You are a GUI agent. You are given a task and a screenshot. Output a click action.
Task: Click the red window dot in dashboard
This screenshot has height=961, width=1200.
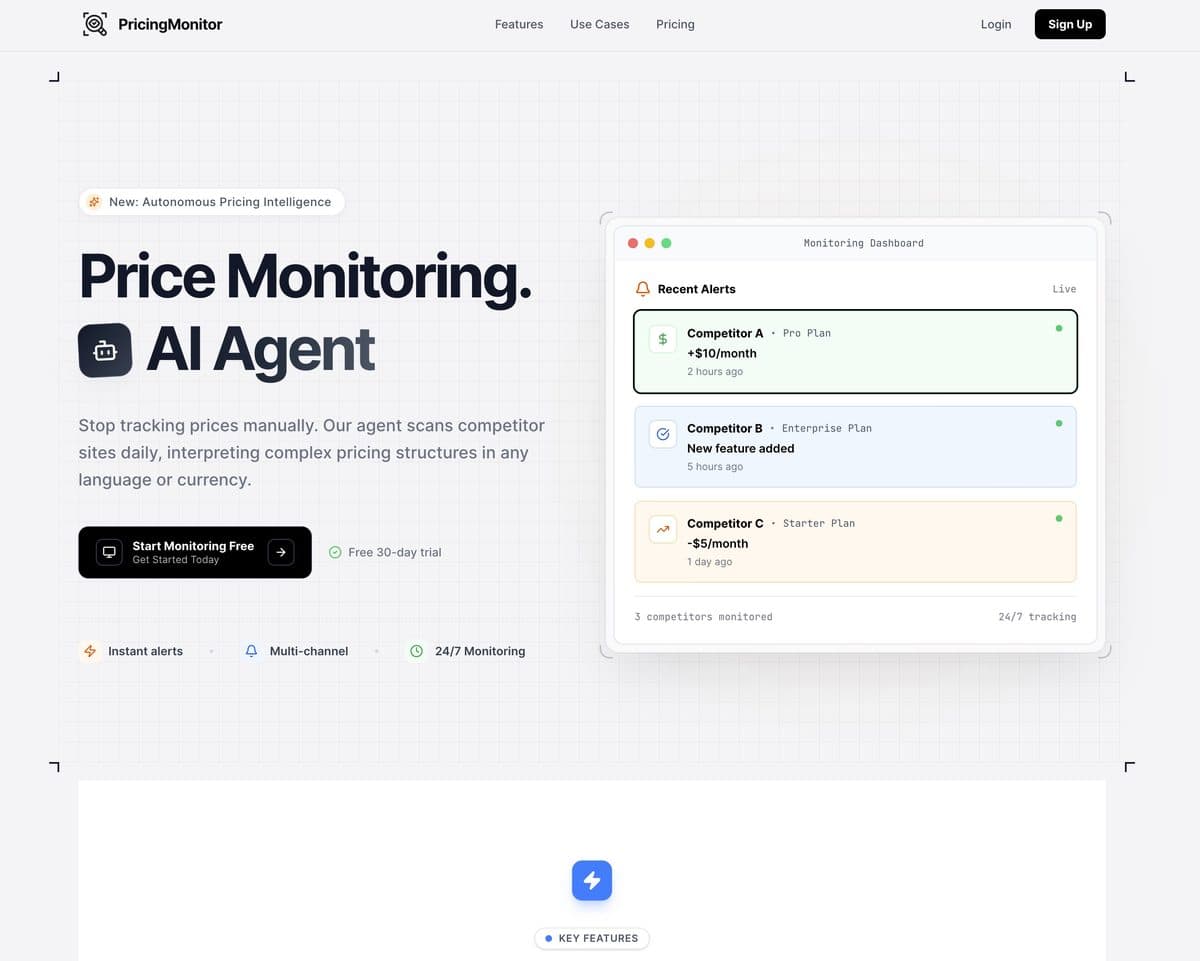coord(632,243)
